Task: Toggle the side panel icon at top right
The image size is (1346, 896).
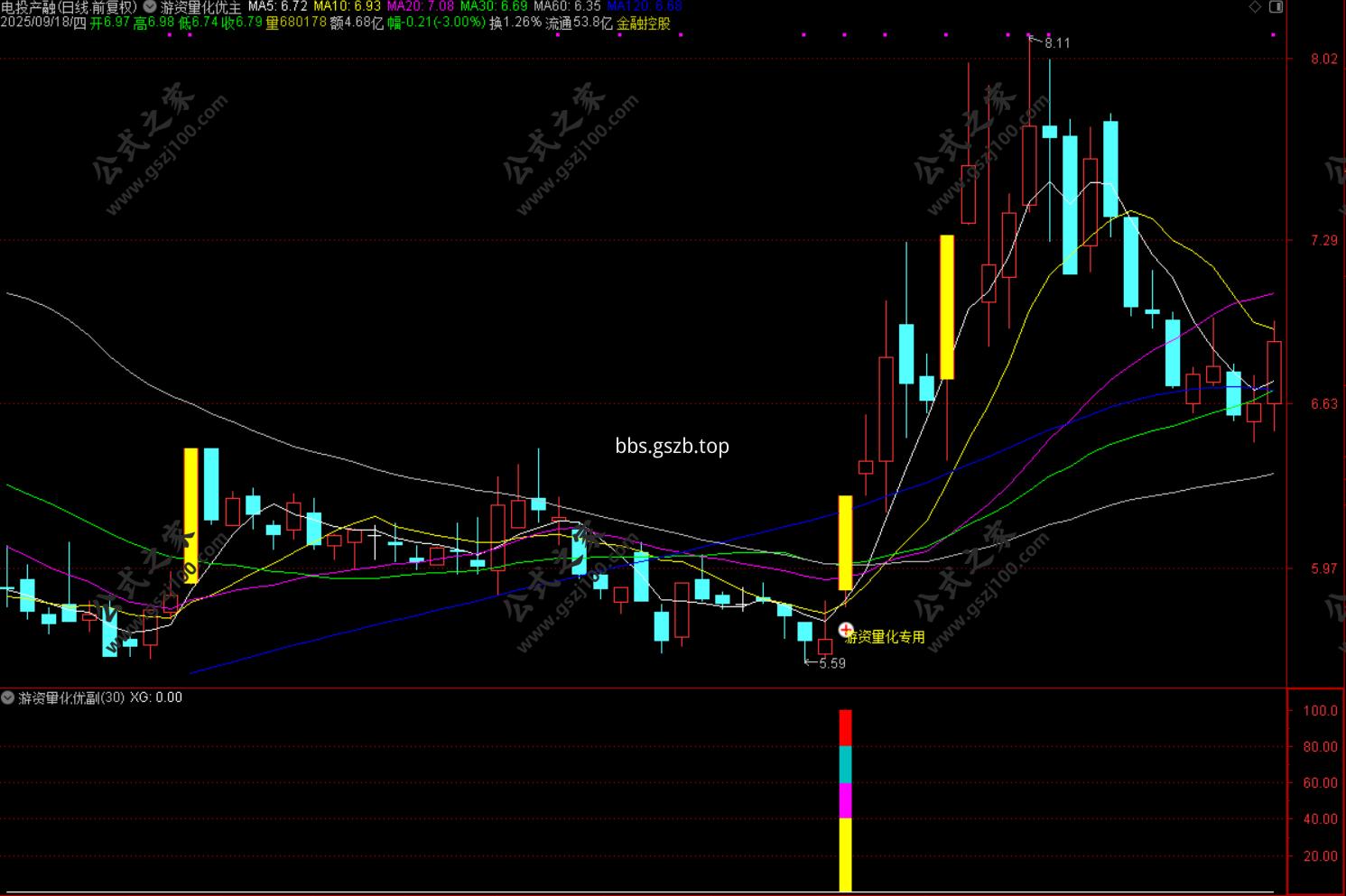Action: [x=1276, y=7]
